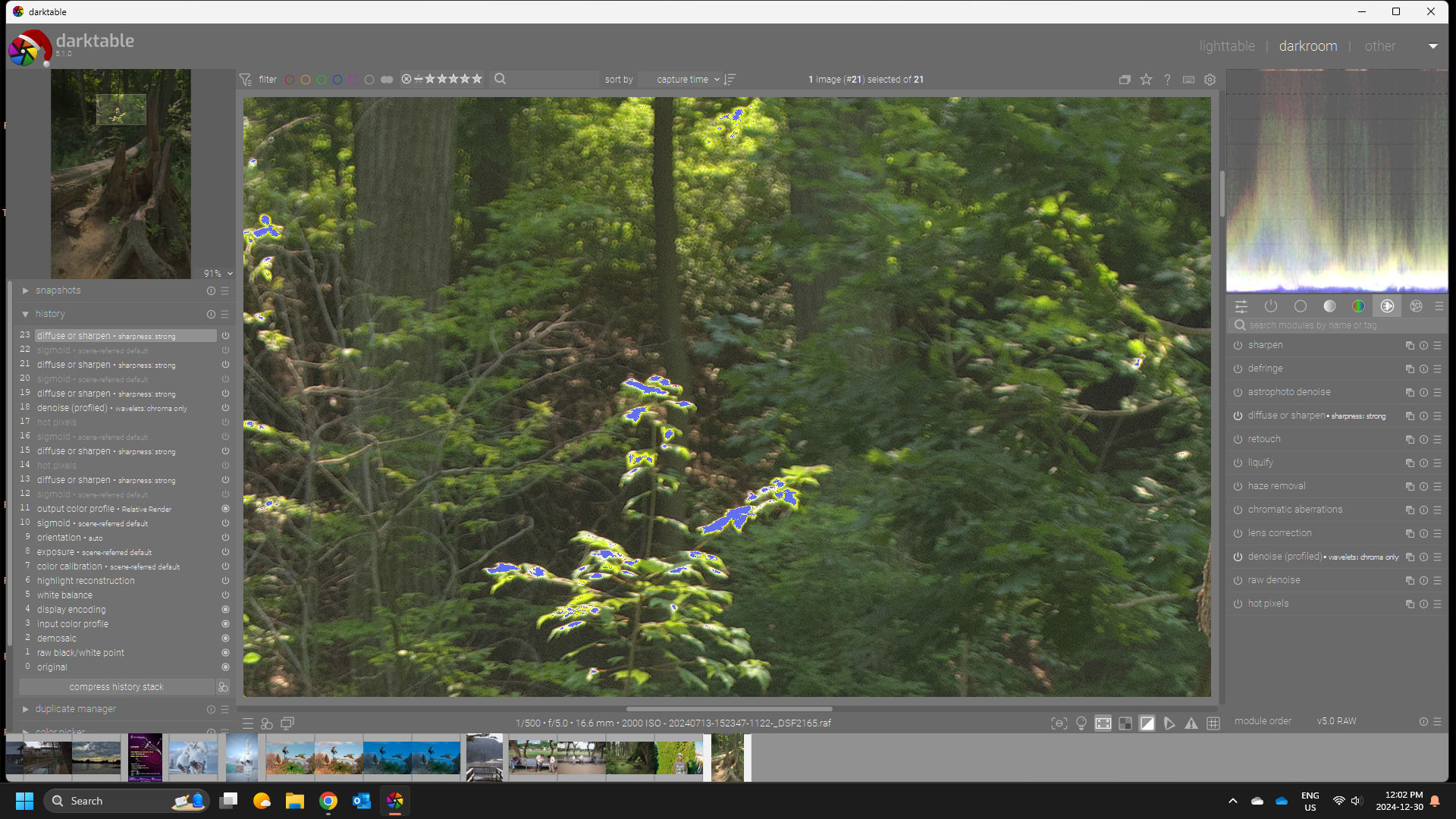Create new instance of retouch module
1456x819 pixels.
point(1410,439)
